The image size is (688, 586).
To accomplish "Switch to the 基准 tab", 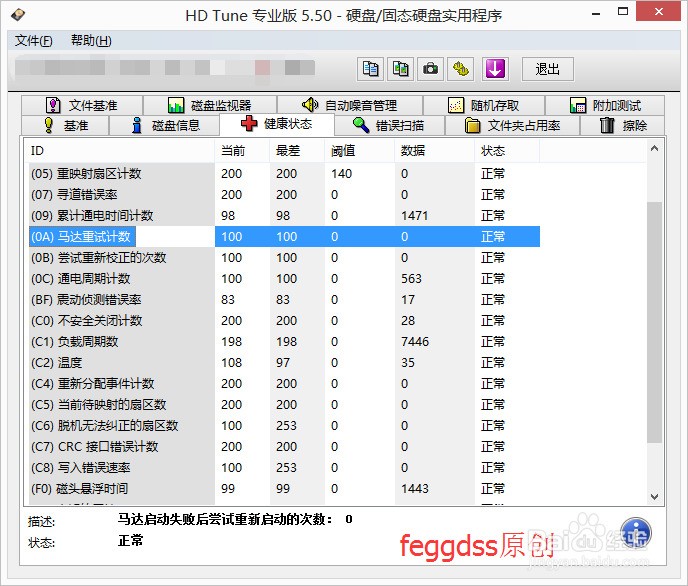I will [x=65, y=125].
